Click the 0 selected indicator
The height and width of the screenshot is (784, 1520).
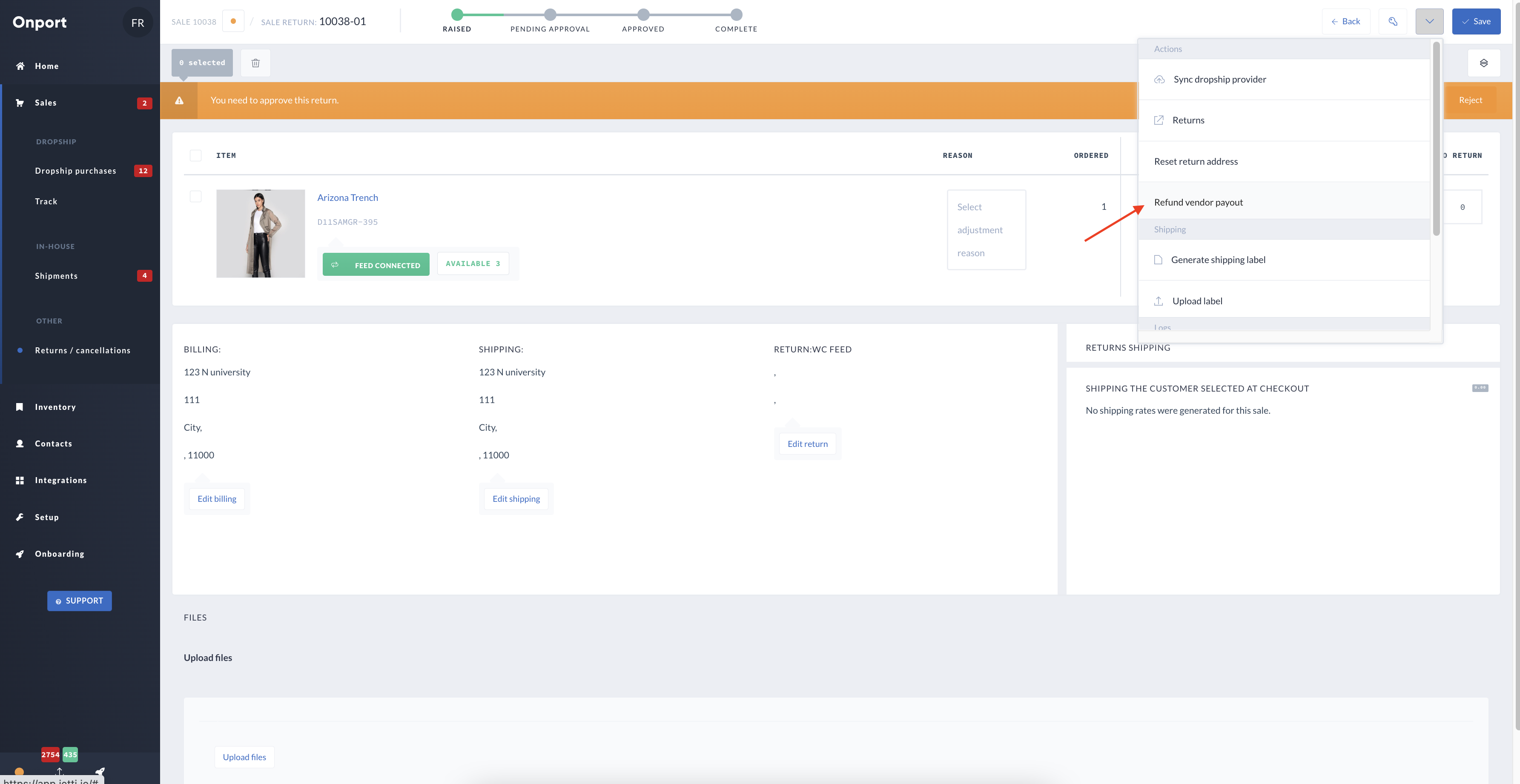(202, 63)
